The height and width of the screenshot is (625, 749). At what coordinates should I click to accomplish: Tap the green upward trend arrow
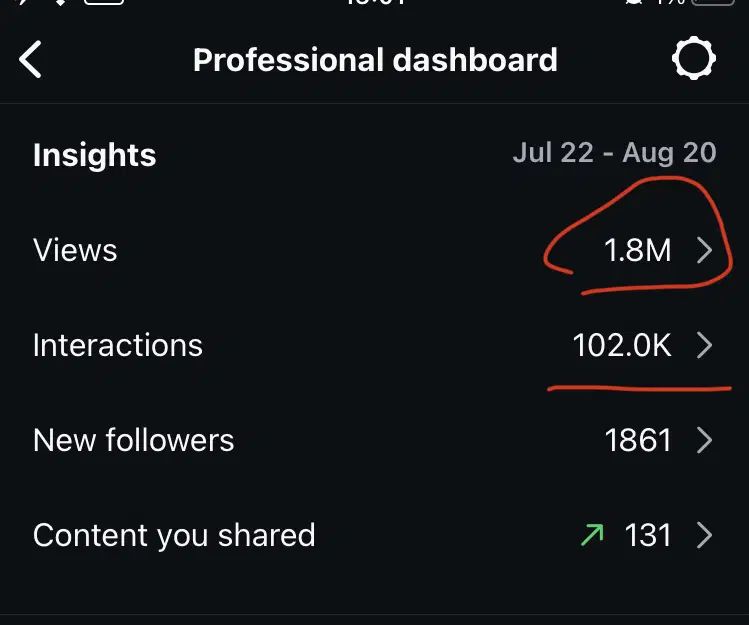pos(592,535)
